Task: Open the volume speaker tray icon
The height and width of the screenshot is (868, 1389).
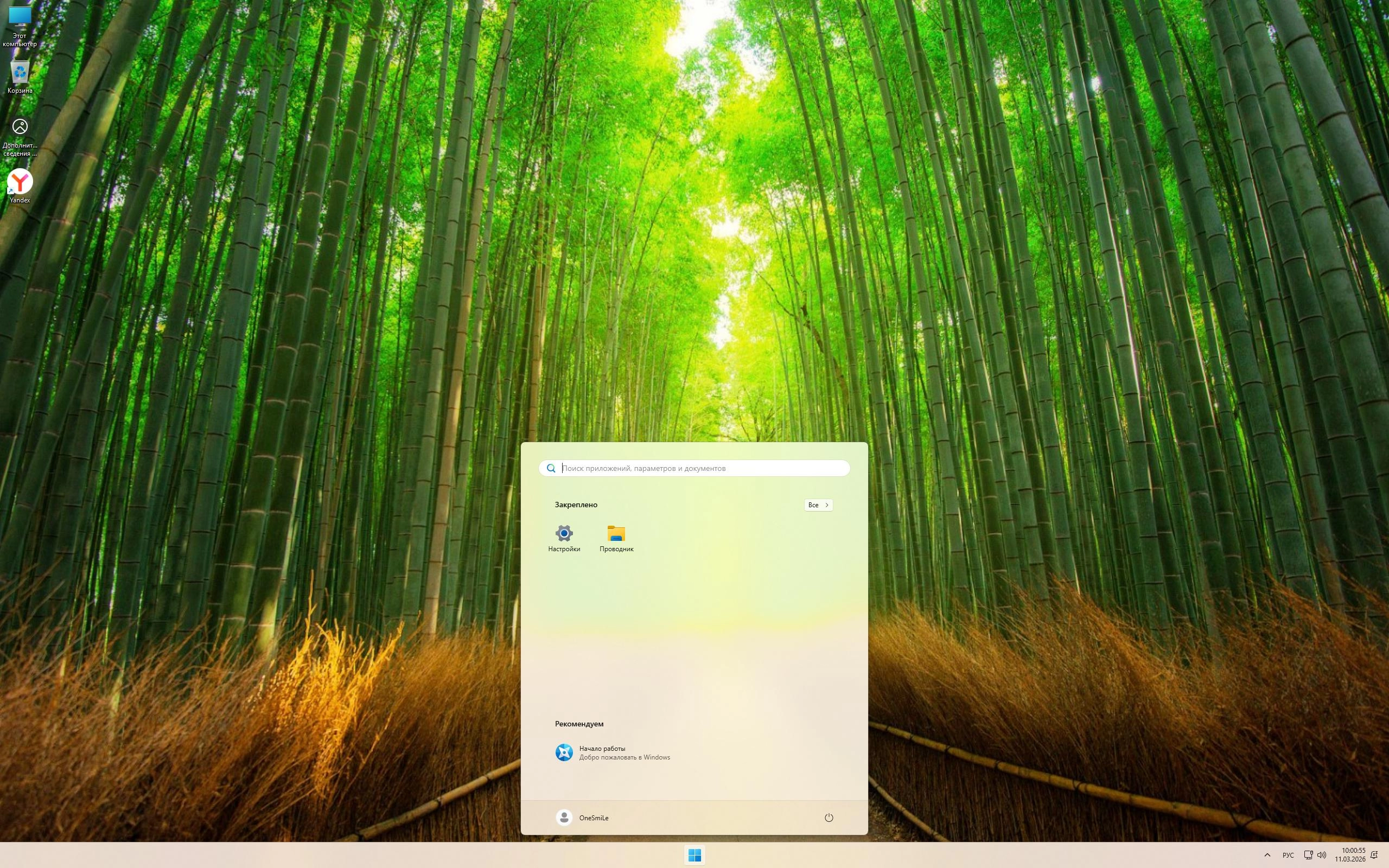Action: (1321, 855)
